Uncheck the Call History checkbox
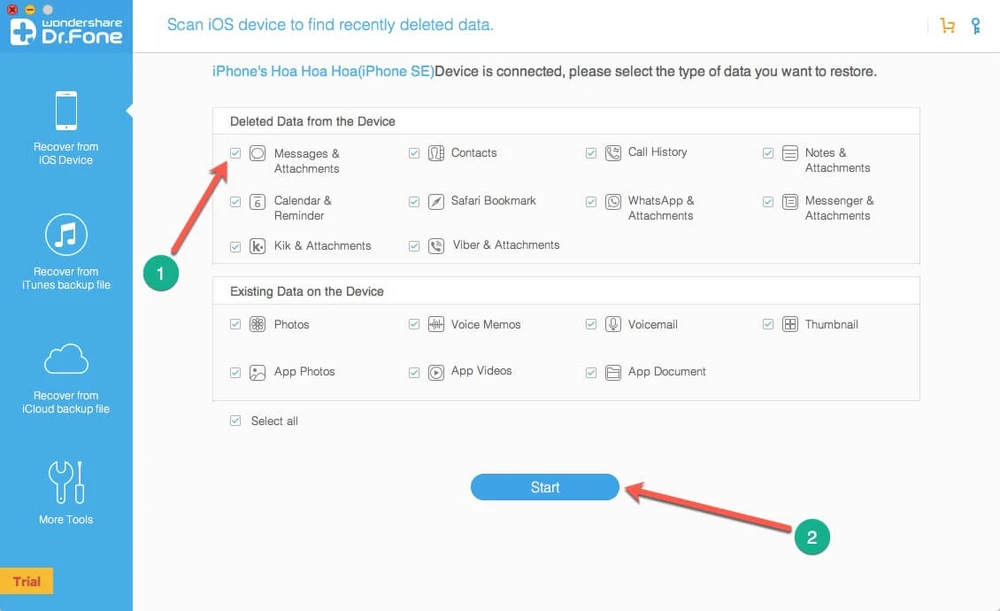The image size is (1000, 611). coord(591,153)
